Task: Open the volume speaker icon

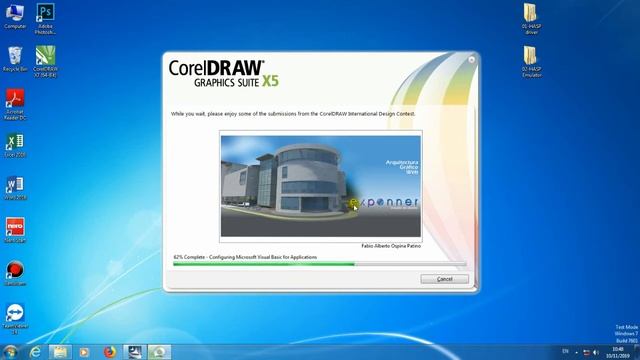Action: [x=596, y=352]
